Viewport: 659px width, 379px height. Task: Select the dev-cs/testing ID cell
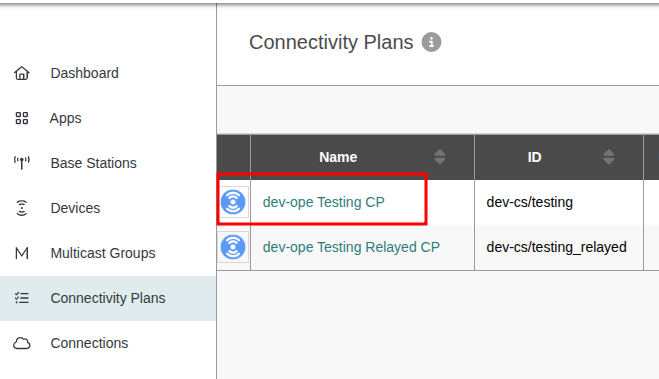click(x=559, y=202)
